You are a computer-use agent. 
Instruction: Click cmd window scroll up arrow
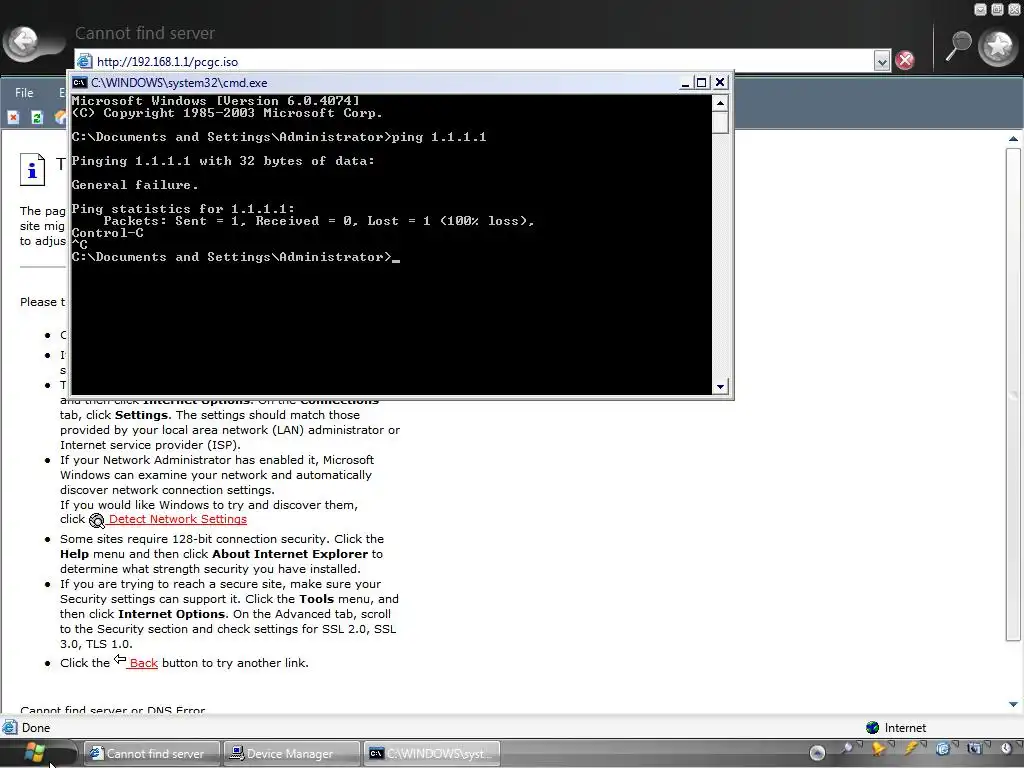coord(720,103)
